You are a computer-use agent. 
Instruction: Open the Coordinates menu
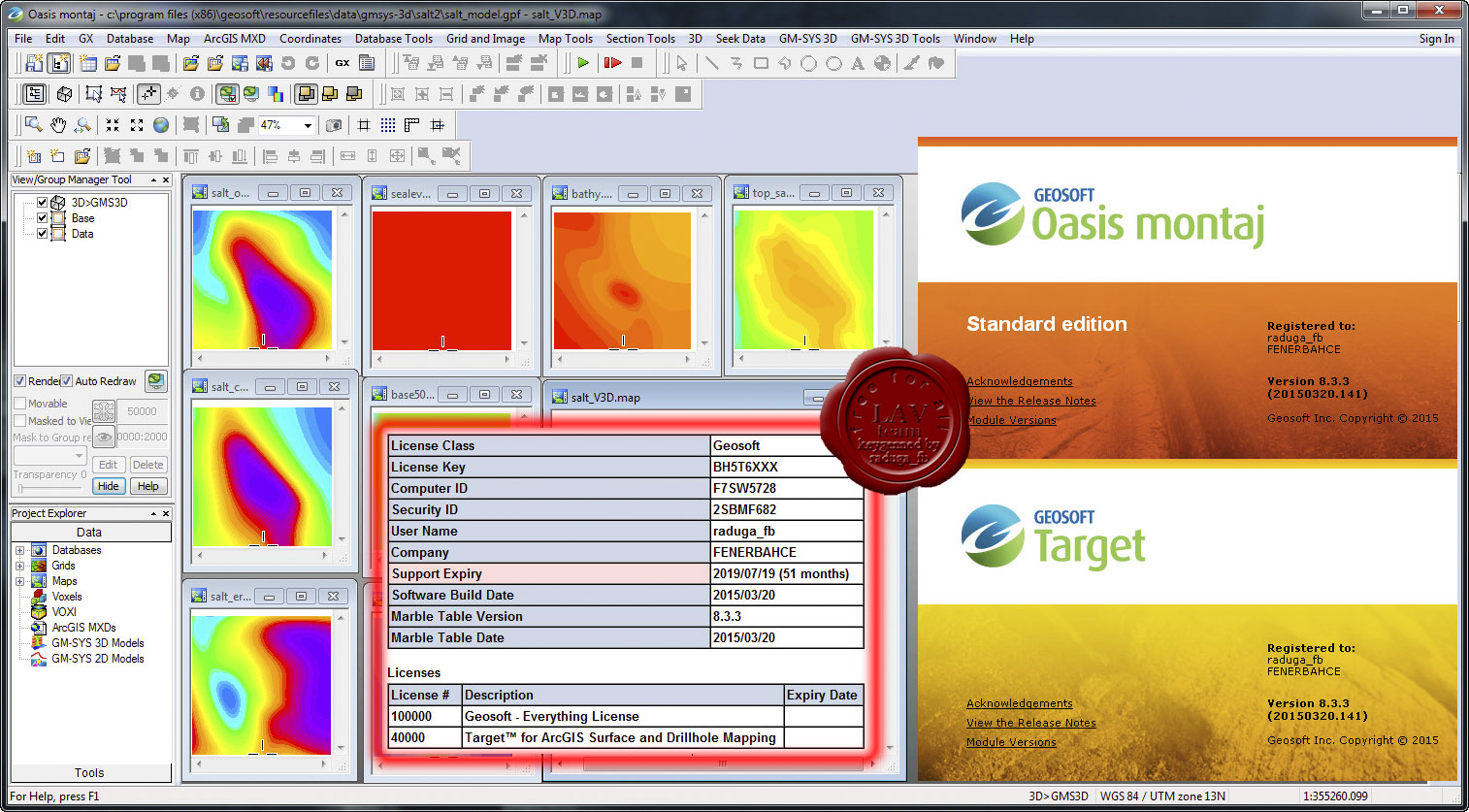(x=310, y=39)
